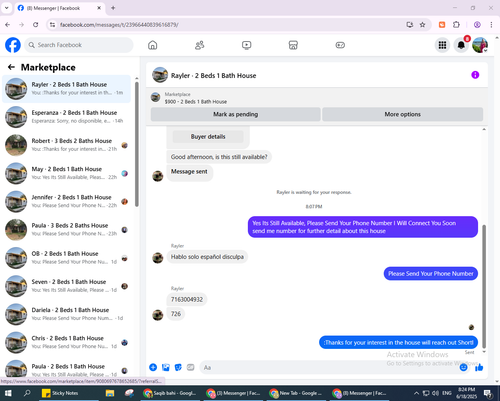Switch to the Messenger | Facebook browser tab

point(59,8)
